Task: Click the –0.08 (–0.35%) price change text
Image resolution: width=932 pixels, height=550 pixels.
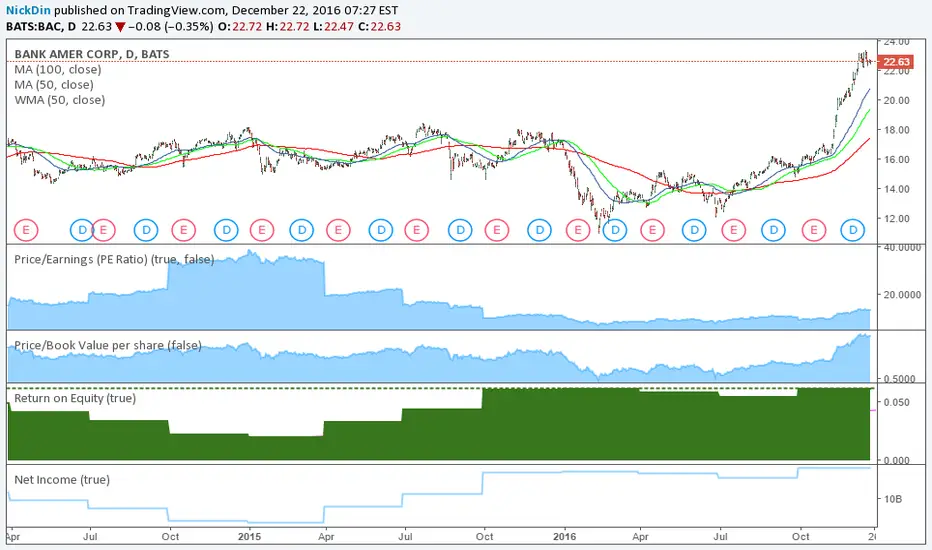Action: [x=170, y=26]
